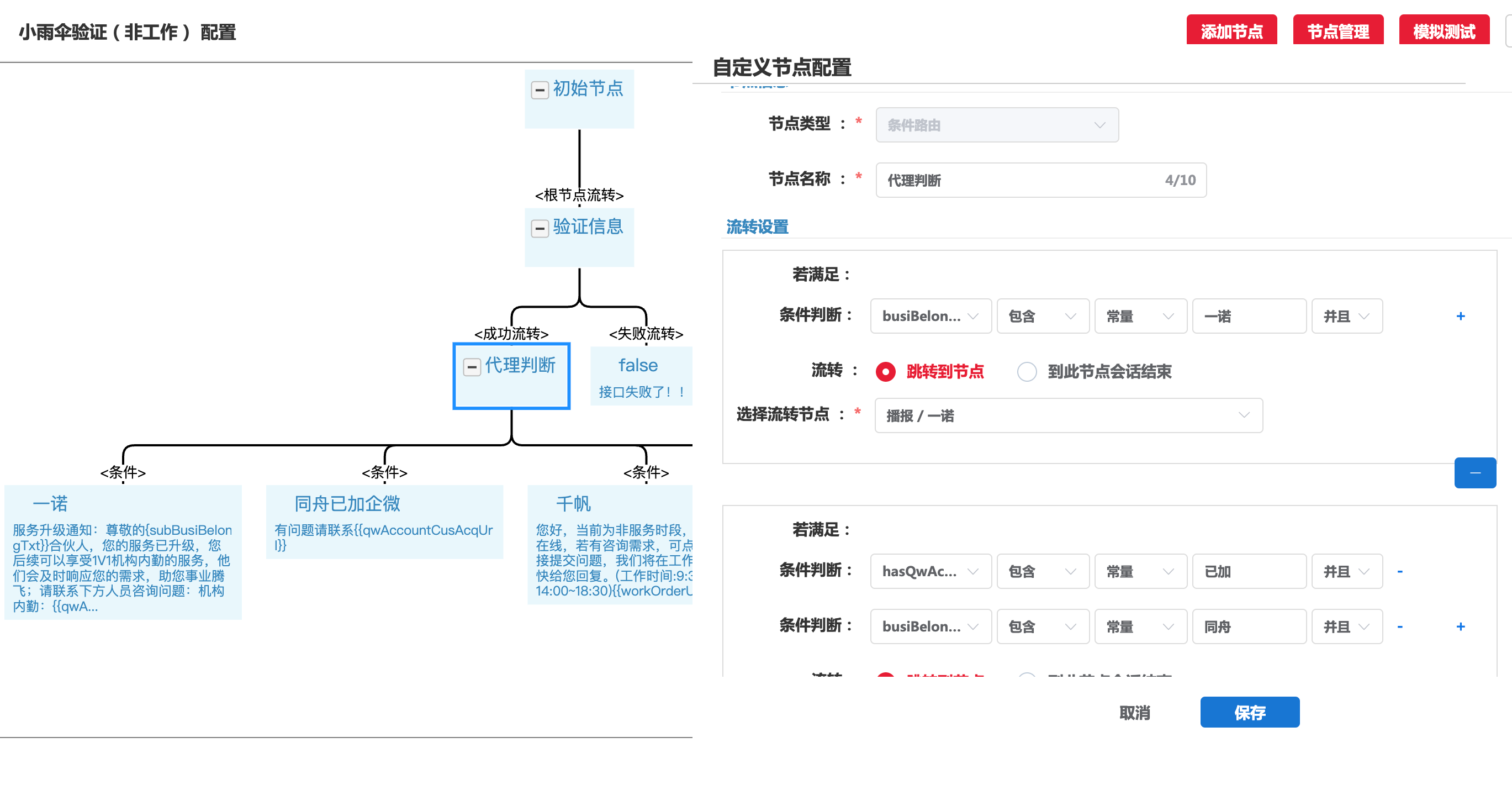Click 模拟测试 button
Image resolution: width=1512 pixels, height=790 pixels.
[x=1444, y=30]
